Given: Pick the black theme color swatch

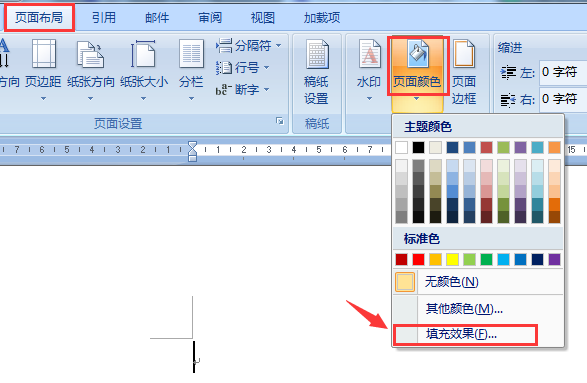Looking at the screenshot, I should 418,148.
